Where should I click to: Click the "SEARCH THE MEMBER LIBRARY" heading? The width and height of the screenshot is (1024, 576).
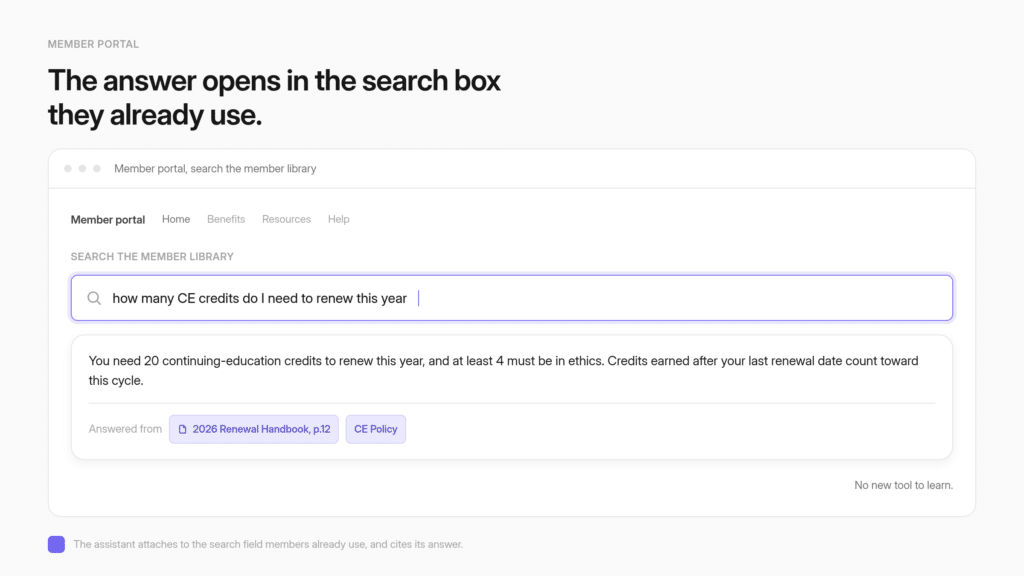click(x=152, y=257)
